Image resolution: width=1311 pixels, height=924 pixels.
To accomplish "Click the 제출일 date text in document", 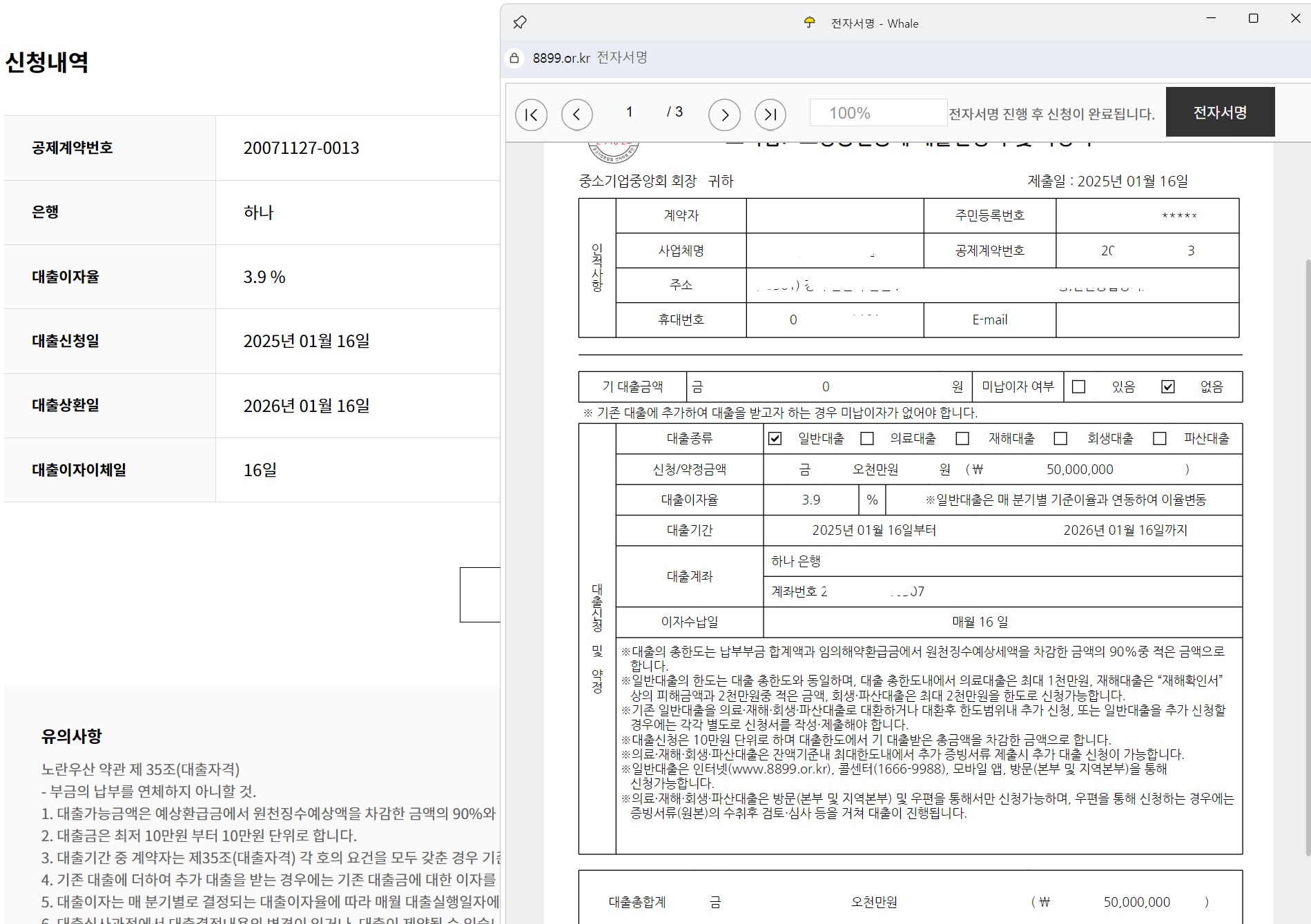I will coord(1108,181).
